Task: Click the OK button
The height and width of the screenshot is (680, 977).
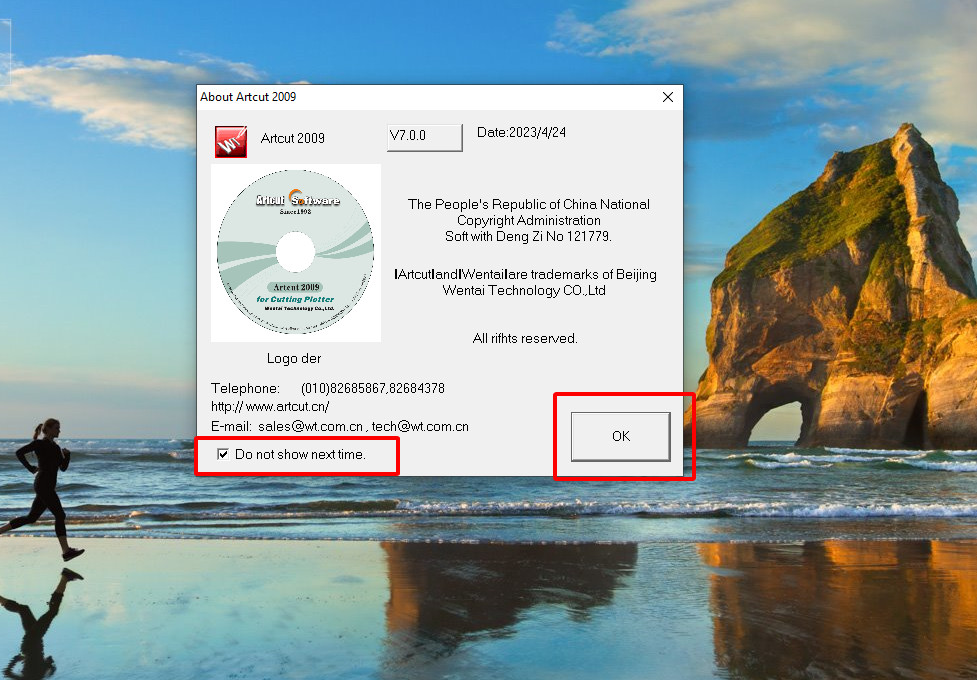Action: (621, 436)
